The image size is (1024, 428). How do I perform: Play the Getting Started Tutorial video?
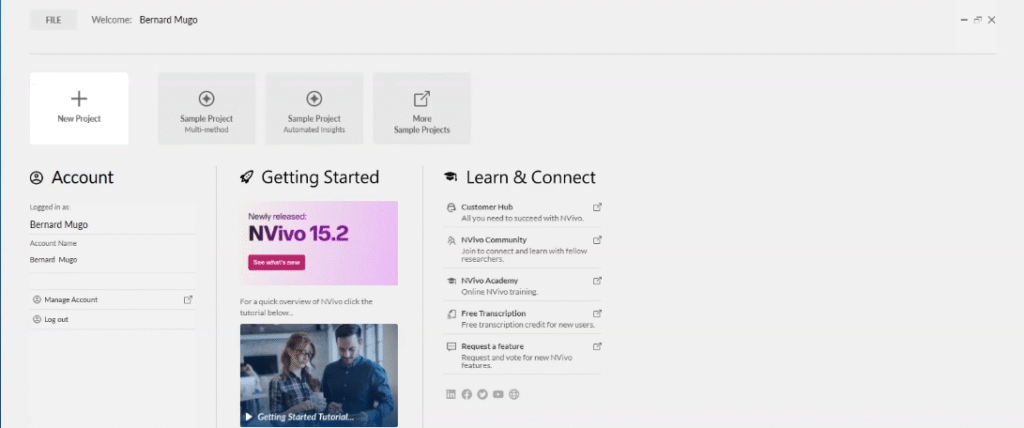click(x=319, y=375)
